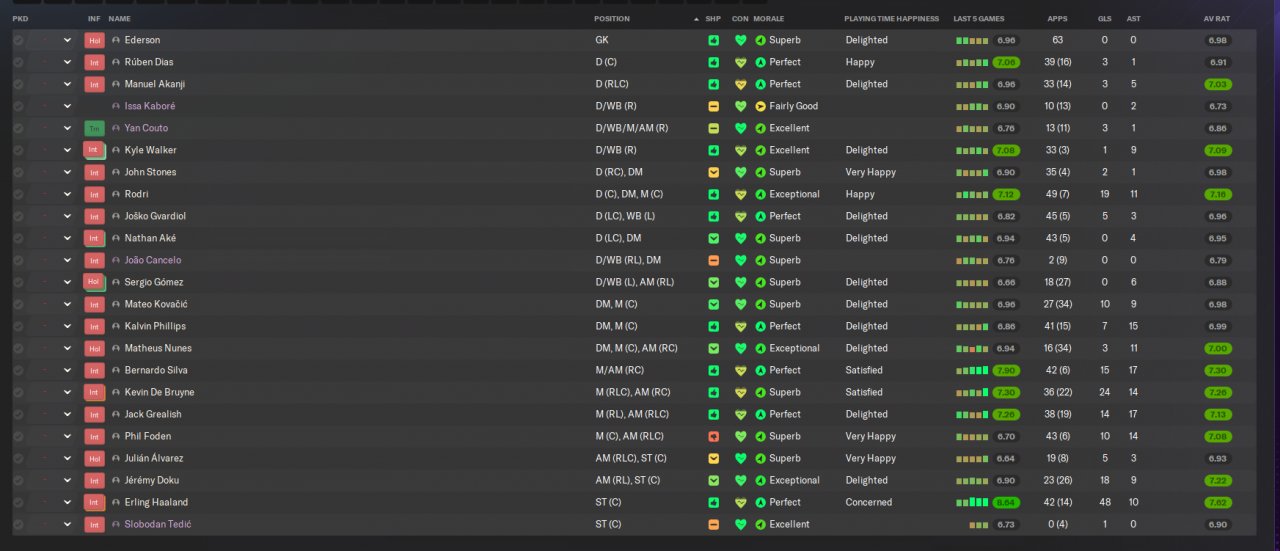The image size is (1280, 551).
Task: Click Kevin De Bruyne's condition heart icon
Action: click(740, 392)
